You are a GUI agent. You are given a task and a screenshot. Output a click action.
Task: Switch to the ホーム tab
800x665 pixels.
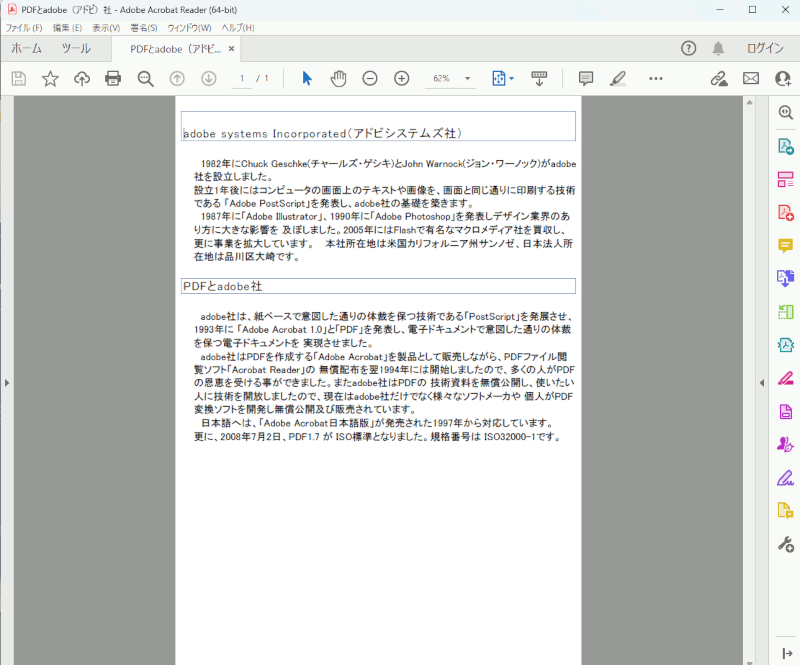point(26,48)
